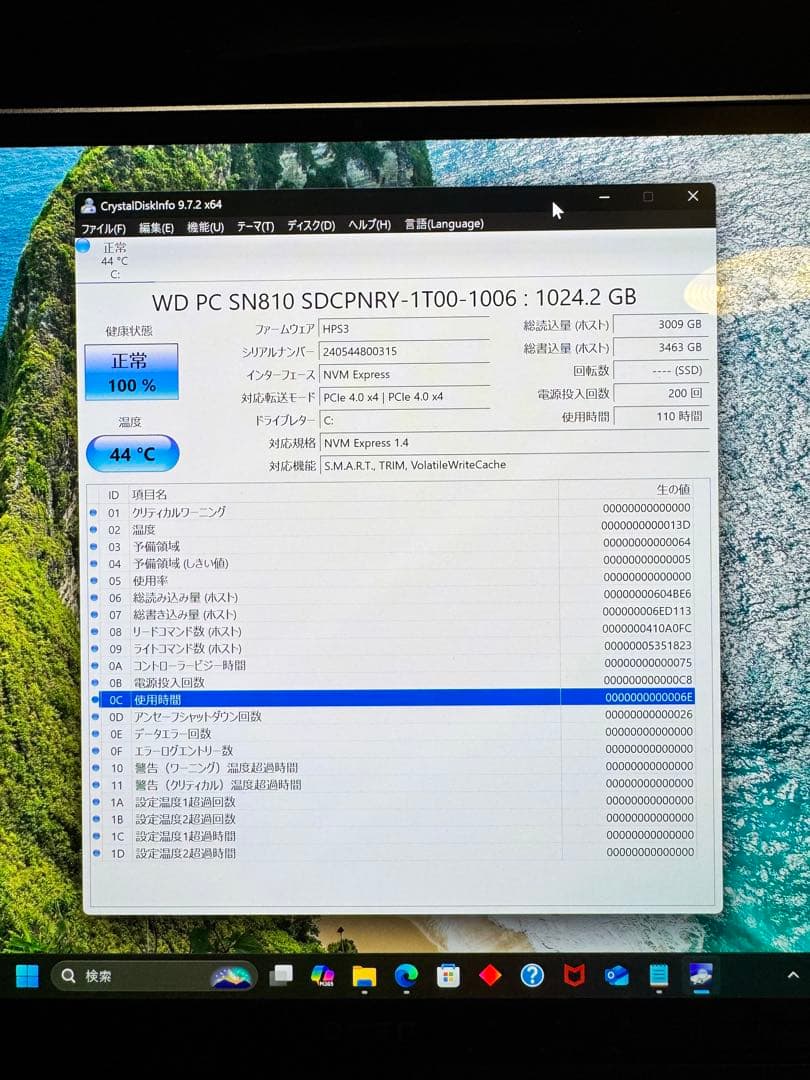The height and width of the screenshot is (1080, 810).
Task: Open the 機能 menu
Action: (204, 224)
